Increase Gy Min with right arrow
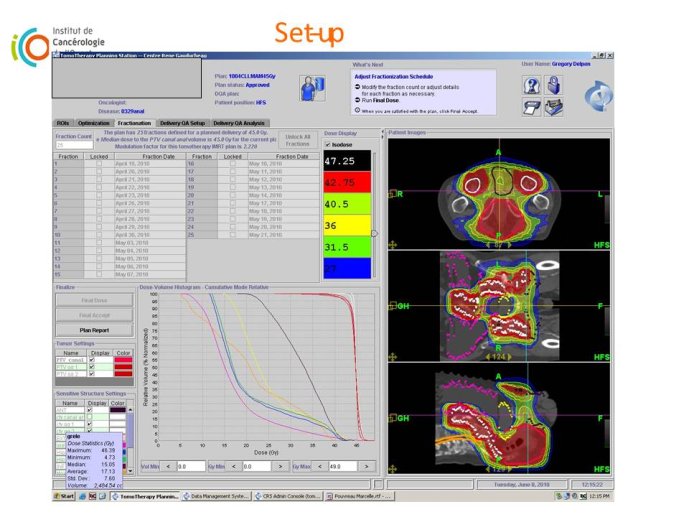Viewport: 689px width, 517px height. click(x=280, y=466)
